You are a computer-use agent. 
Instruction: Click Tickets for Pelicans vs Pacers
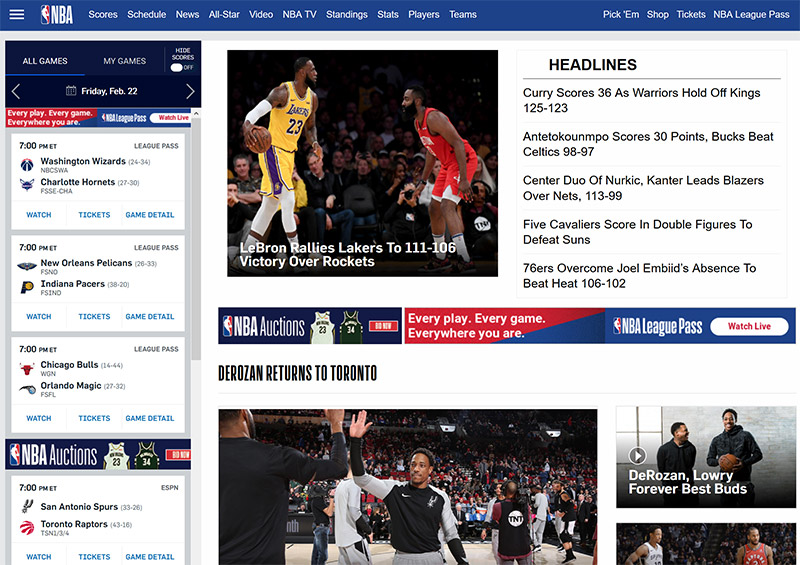coord(94,316)
